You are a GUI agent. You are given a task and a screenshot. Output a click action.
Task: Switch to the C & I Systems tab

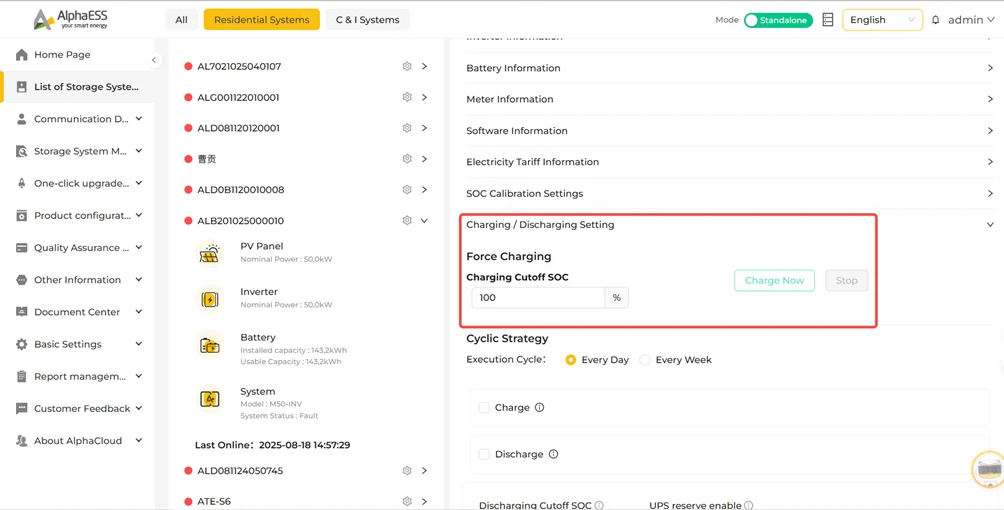pos(368,20)
